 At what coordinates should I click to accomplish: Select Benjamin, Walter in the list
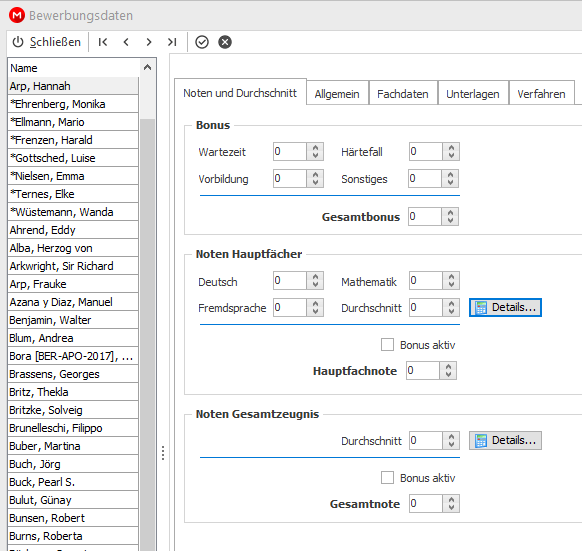(x=73, y=320)
